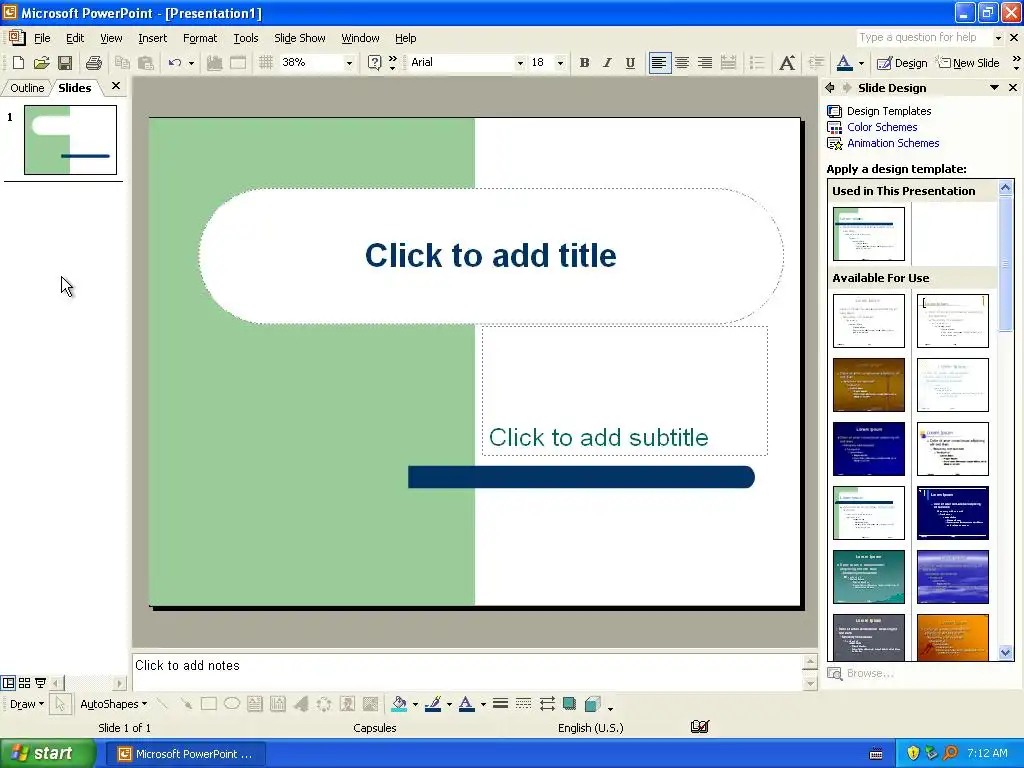Insert a table using toolbar icon
Image resolution: width=1024 pixels, height=768 pixels.
(x=238, y=63)
